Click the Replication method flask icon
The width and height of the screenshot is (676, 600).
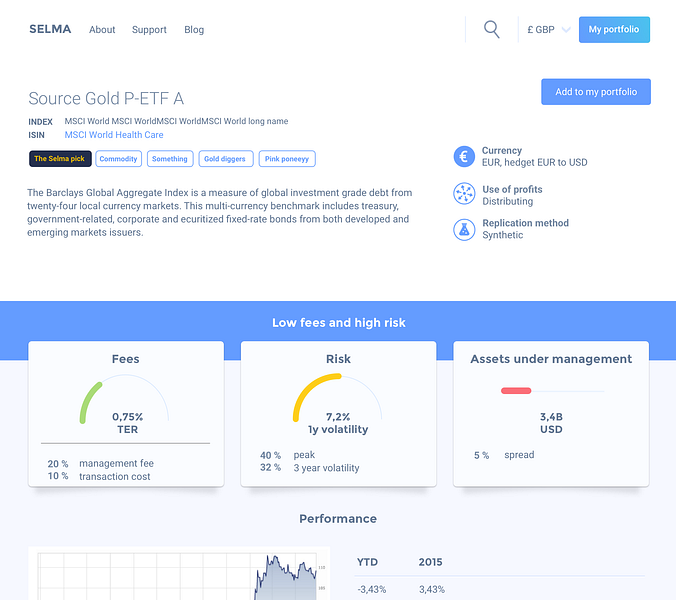pos(464,229)
